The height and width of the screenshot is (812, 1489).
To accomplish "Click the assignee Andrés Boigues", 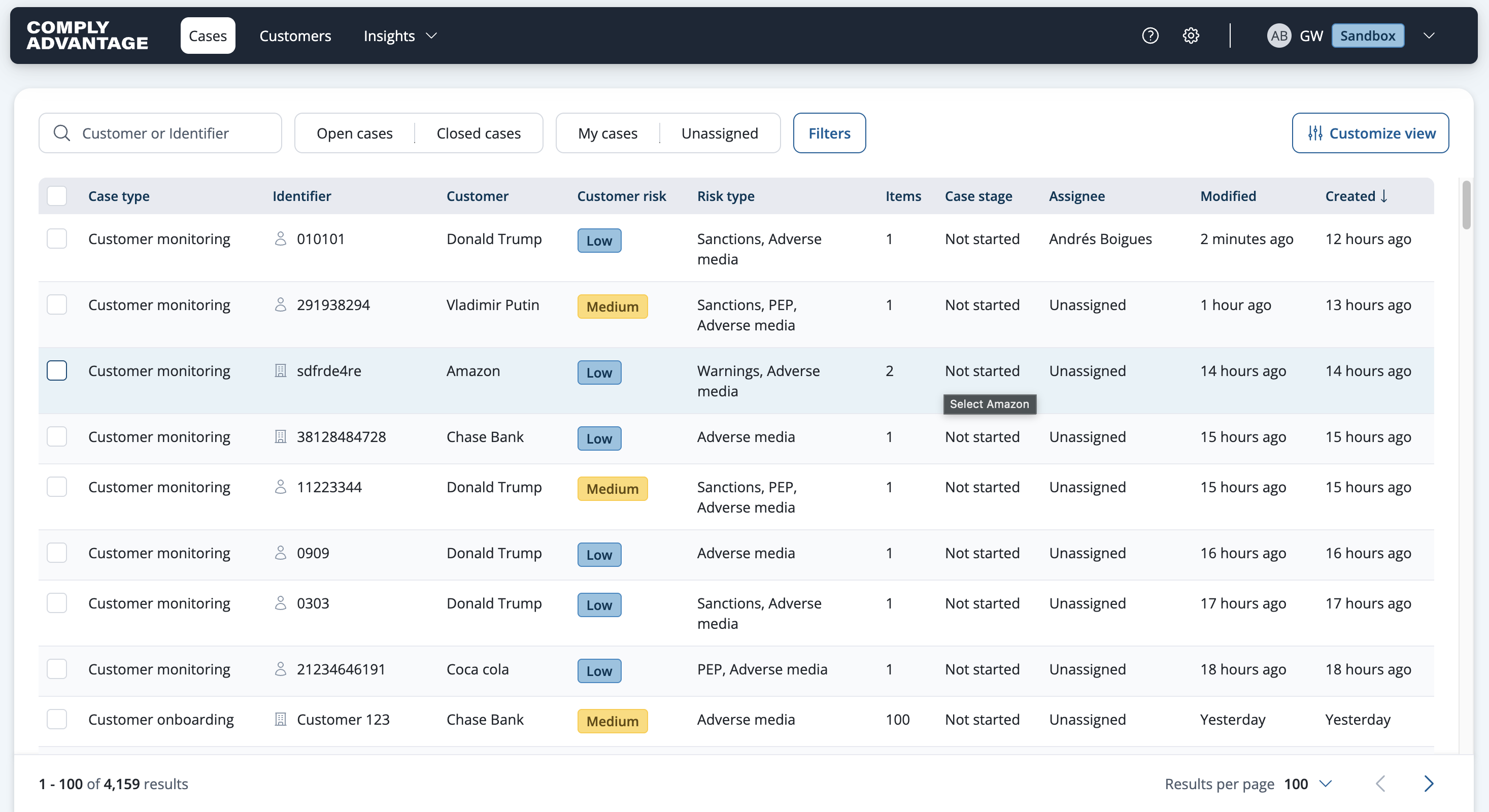I will pos(1100,239).
